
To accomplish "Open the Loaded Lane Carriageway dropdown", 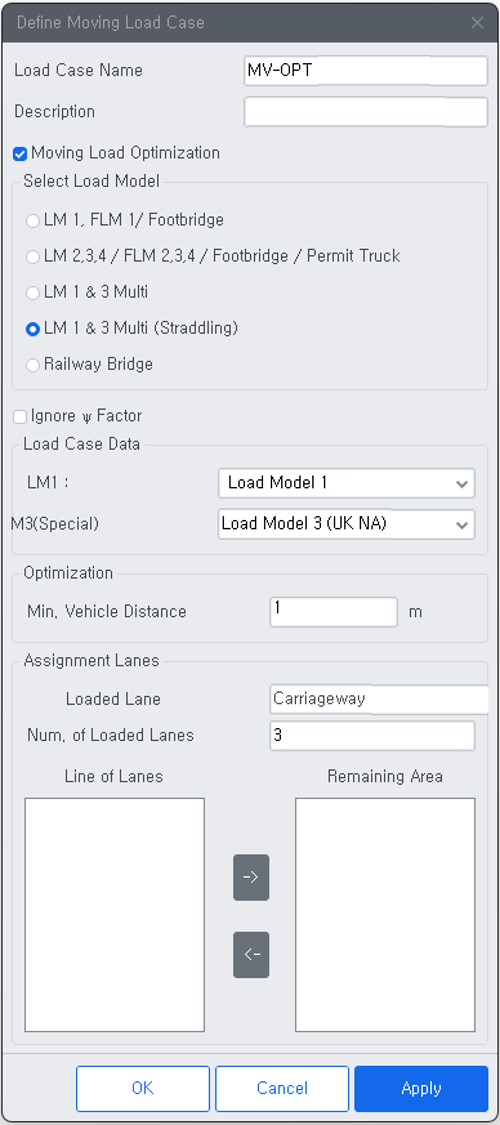I will pos(379,699).
